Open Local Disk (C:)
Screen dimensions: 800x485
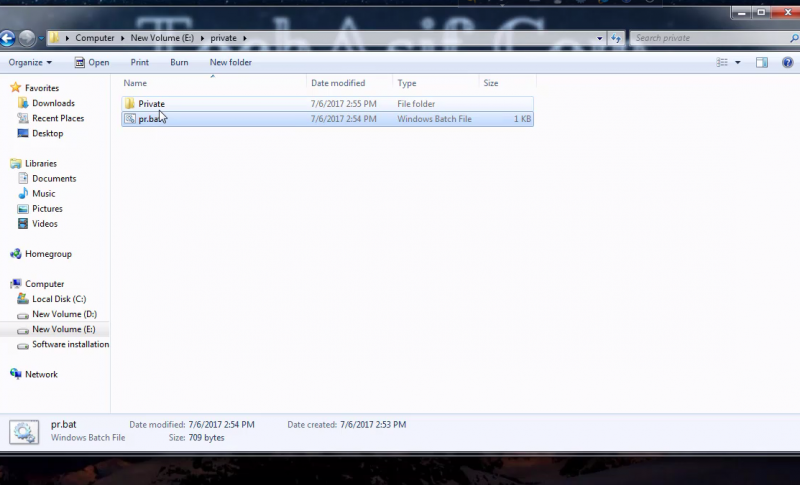click(x=59, y=299)
